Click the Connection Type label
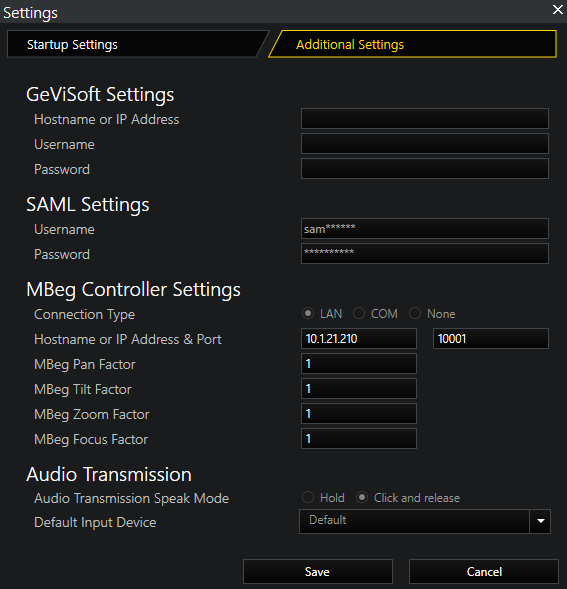Image resolution: width=567 pixels, height=589 pixels. [85, 314]
